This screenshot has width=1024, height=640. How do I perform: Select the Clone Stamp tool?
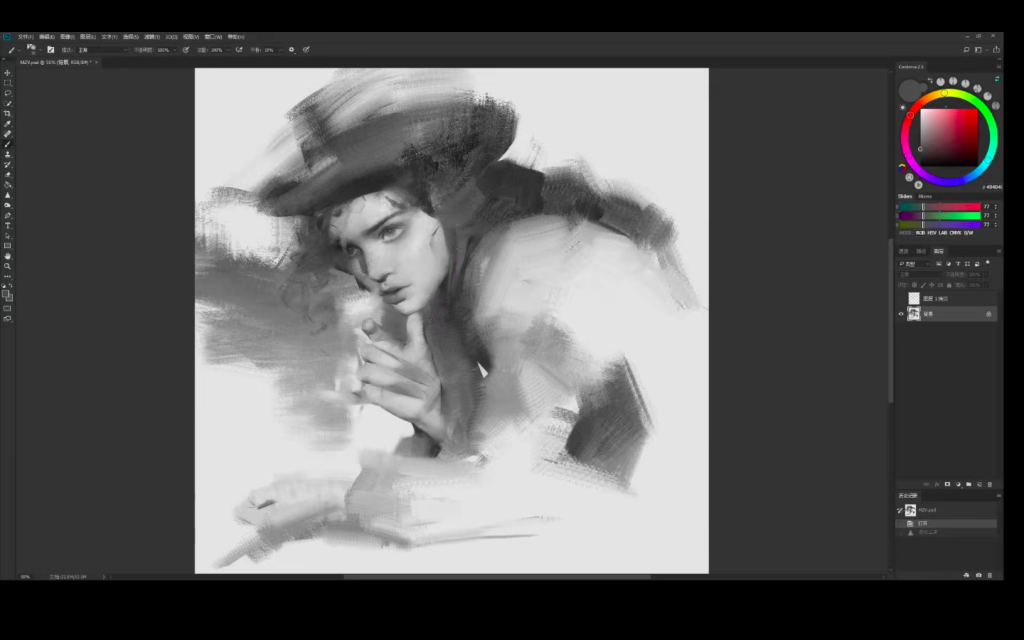coord(7,154)
